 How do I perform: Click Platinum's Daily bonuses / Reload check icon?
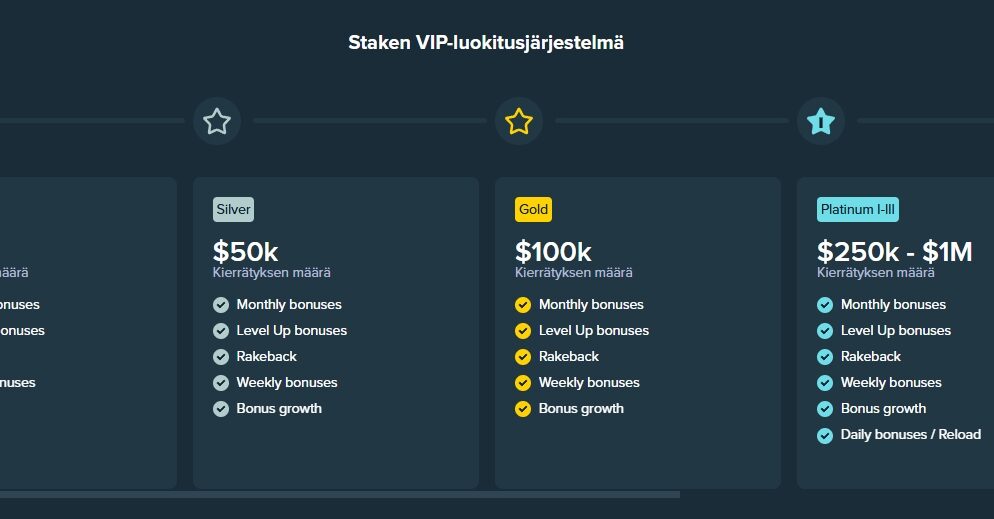point(825,435)
